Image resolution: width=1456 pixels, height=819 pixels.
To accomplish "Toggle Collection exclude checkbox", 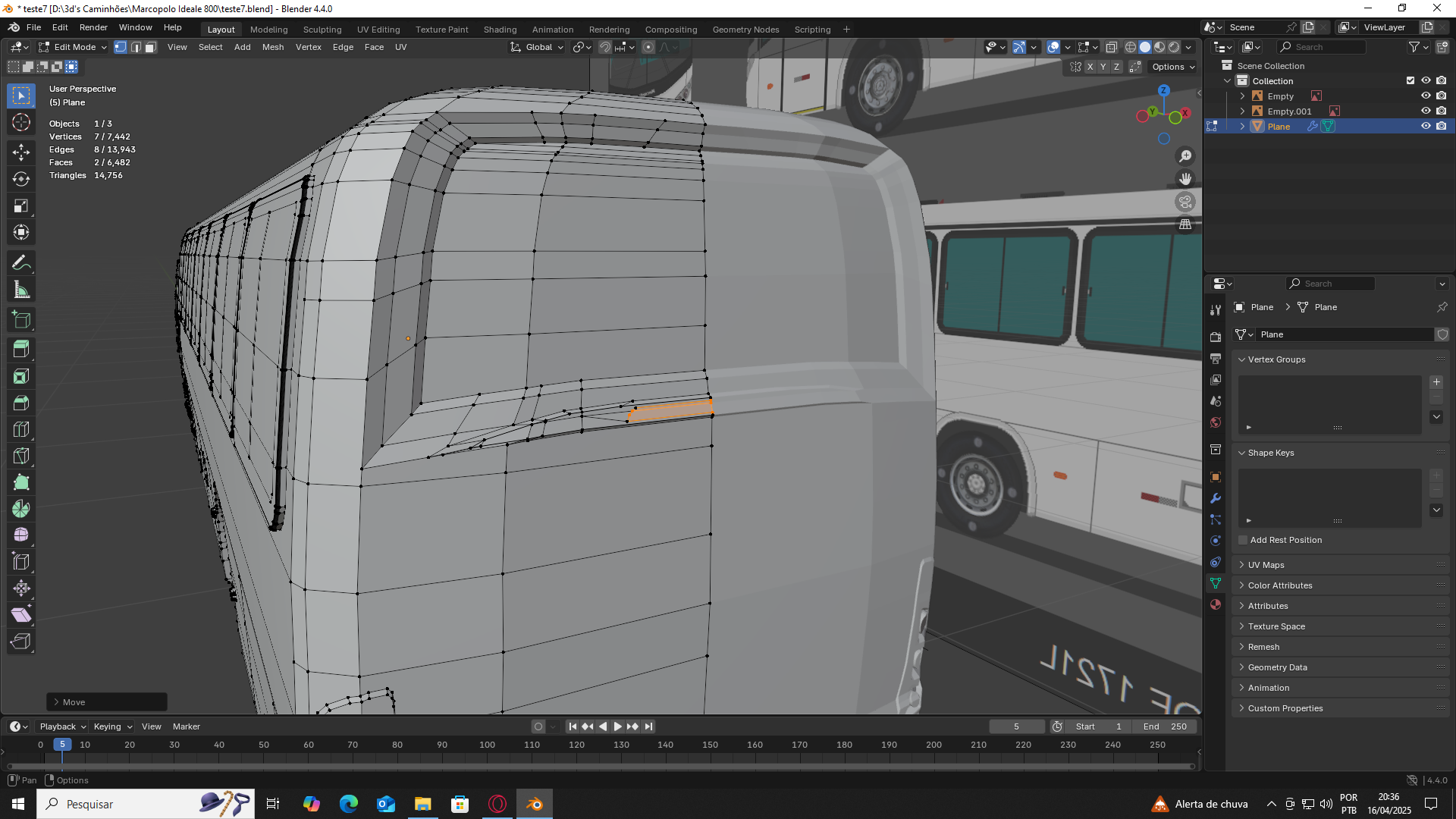I will pyautogui.click(x=1410, y=81).
